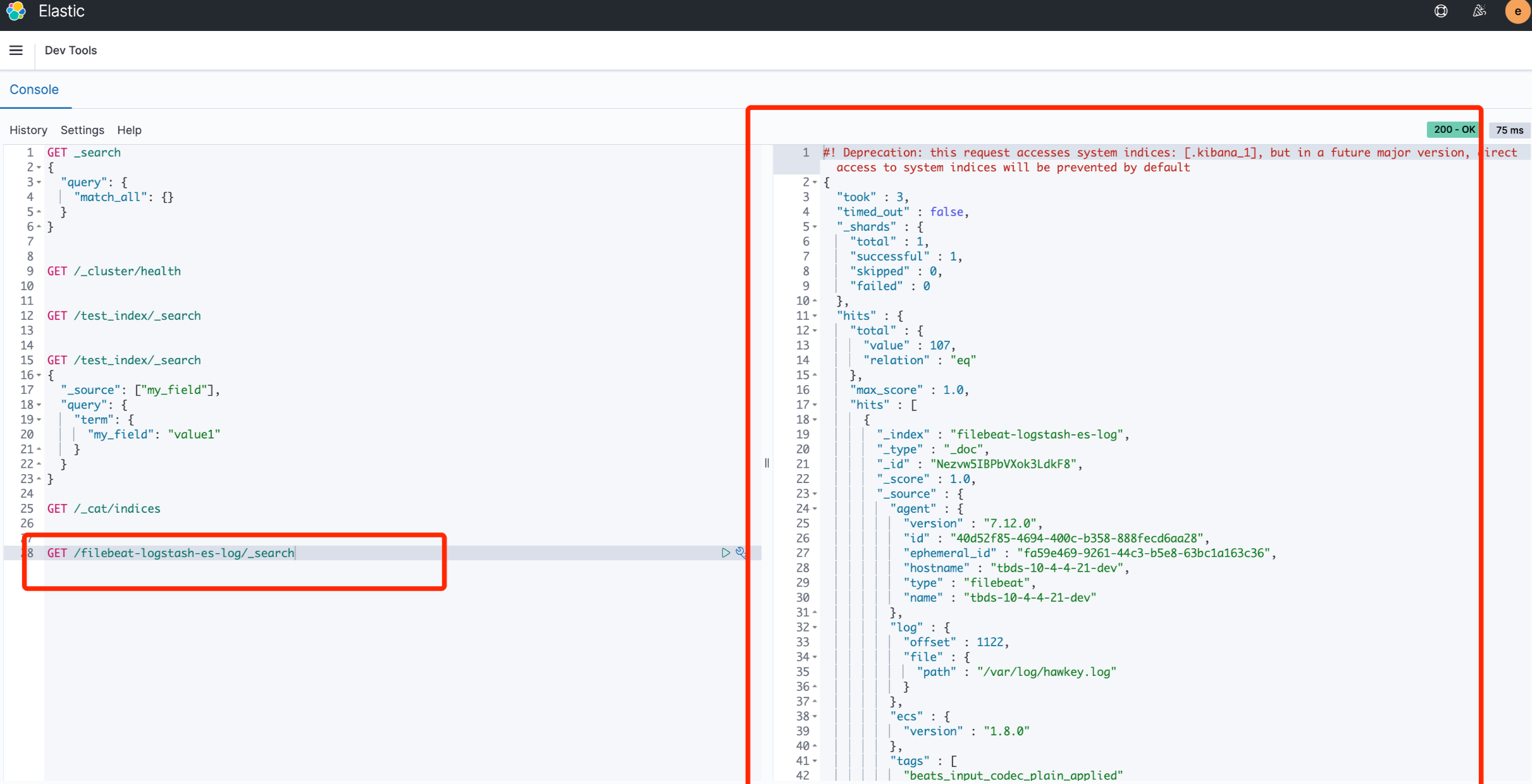Click the Help link in console toolbar
Image resolution: width=1532 pixels, height=784 pixels.
[129, 130]
